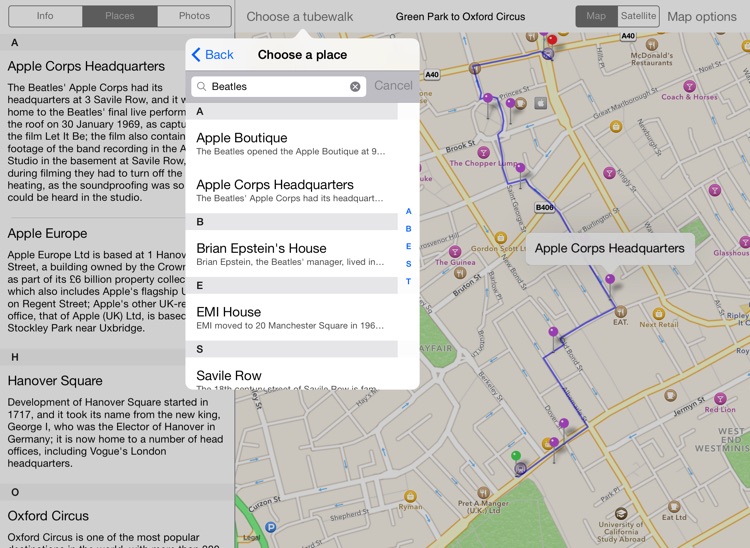Tap the Gordon Scott shop icon
The image size is (750, 548).
click(x=500, y=238)
